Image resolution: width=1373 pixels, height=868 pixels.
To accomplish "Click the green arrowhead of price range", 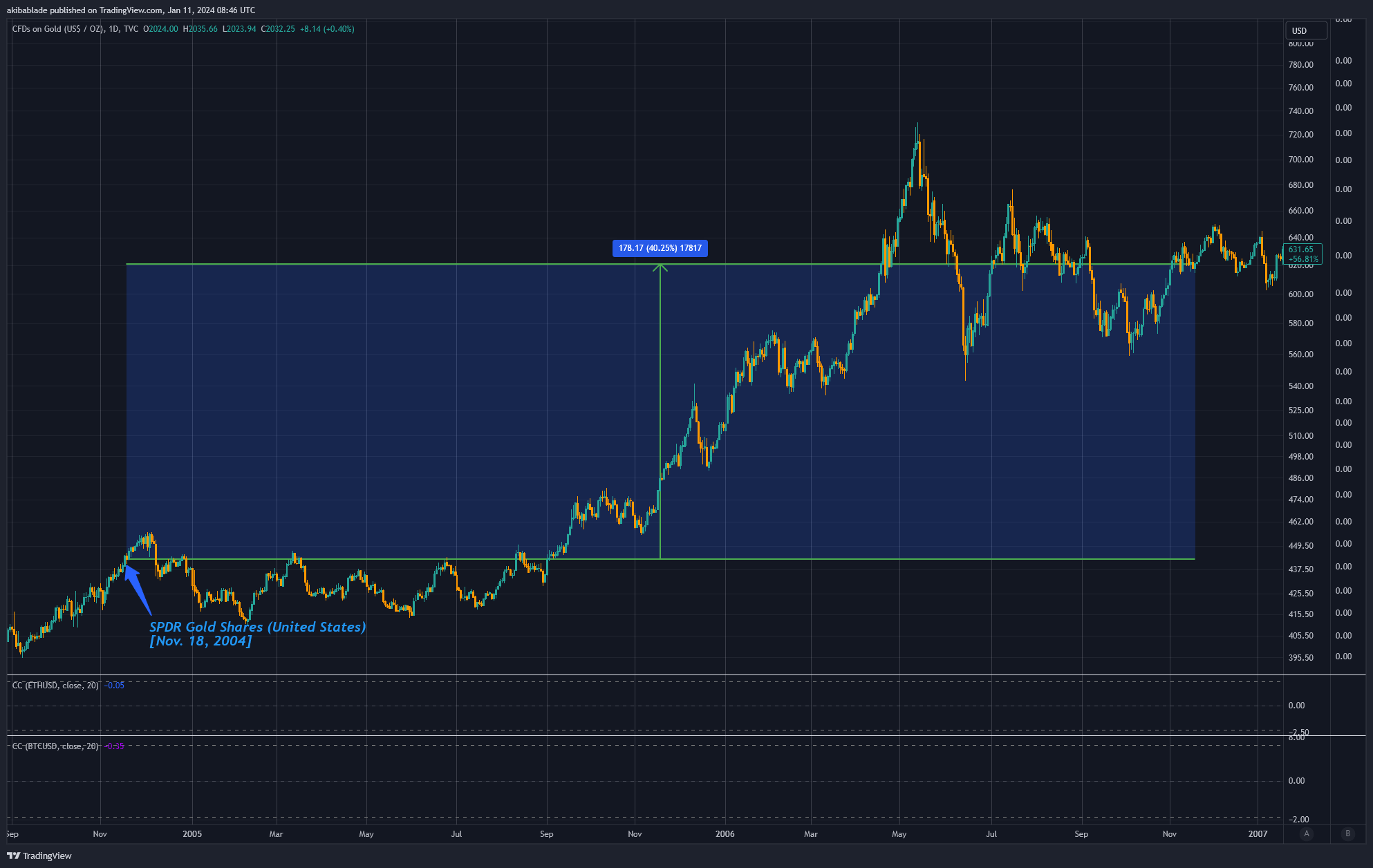I will point(660,267).
